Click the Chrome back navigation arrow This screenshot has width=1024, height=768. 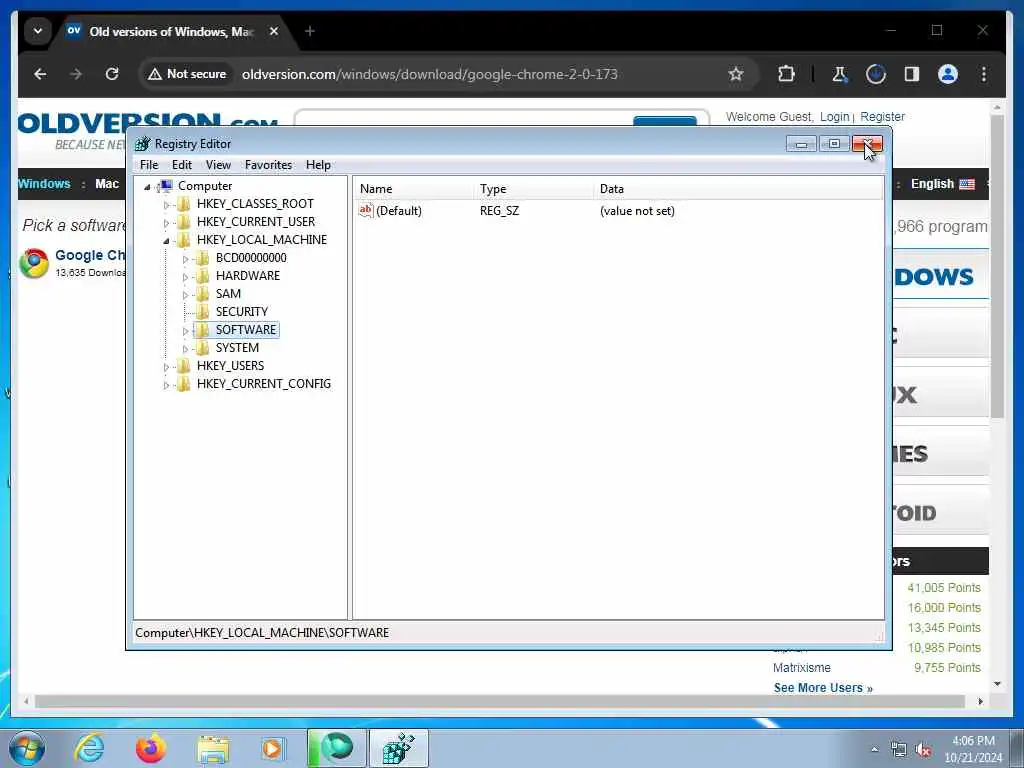click(40, 74)
